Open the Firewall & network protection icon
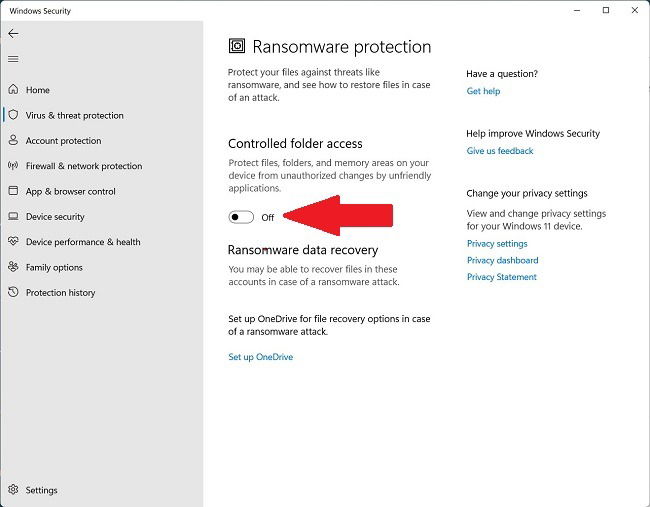This screenshot has width=650, height=507. point(14,166)
